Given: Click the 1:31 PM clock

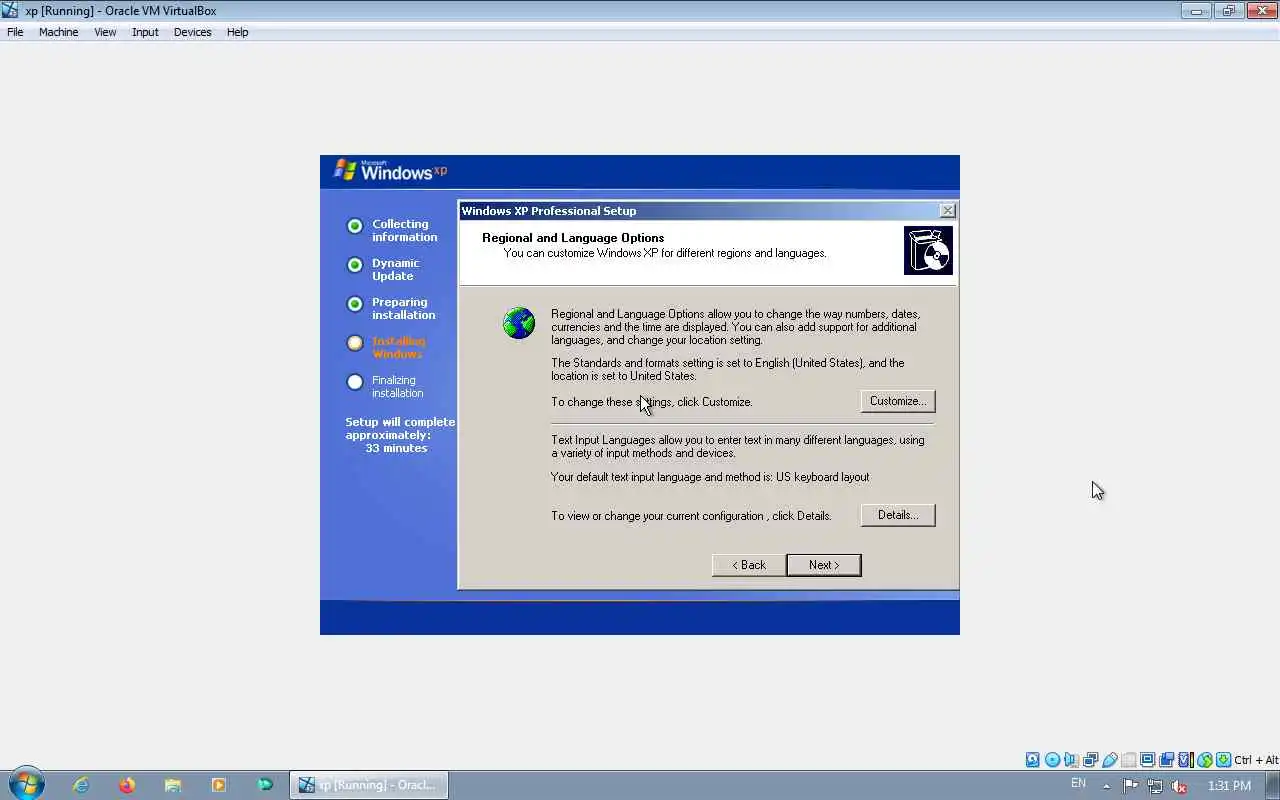Looking at the screenshot, I should (x=1229, y=786).
